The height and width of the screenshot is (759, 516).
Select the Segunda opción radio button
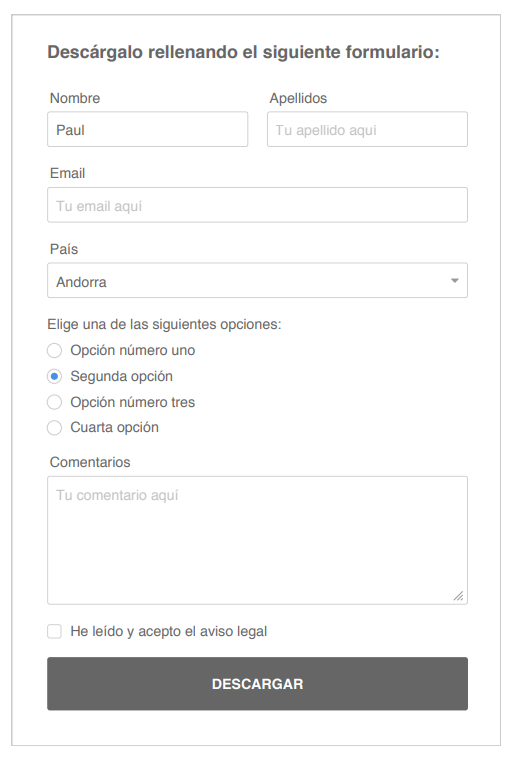[54, 376]
